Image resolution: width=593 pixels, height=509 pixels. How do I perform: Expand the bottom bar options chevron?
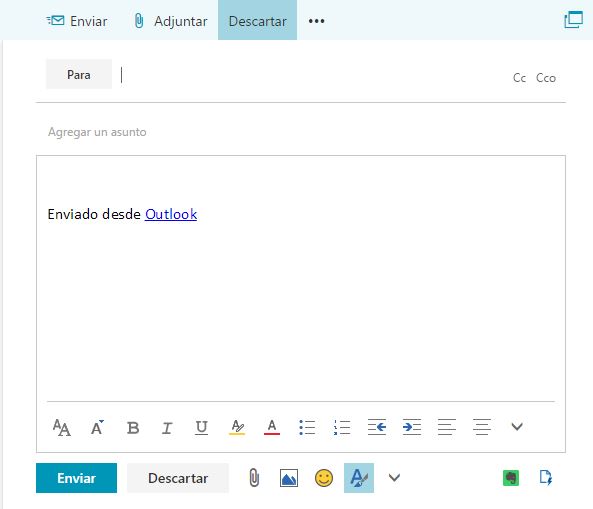click(x=394, y=478)
